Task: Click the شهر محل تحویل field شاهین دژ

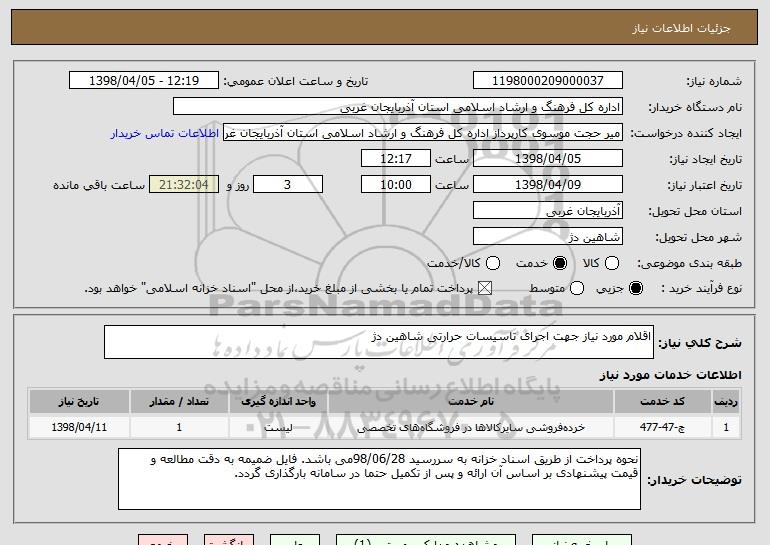Action: [x=548, y=237]
